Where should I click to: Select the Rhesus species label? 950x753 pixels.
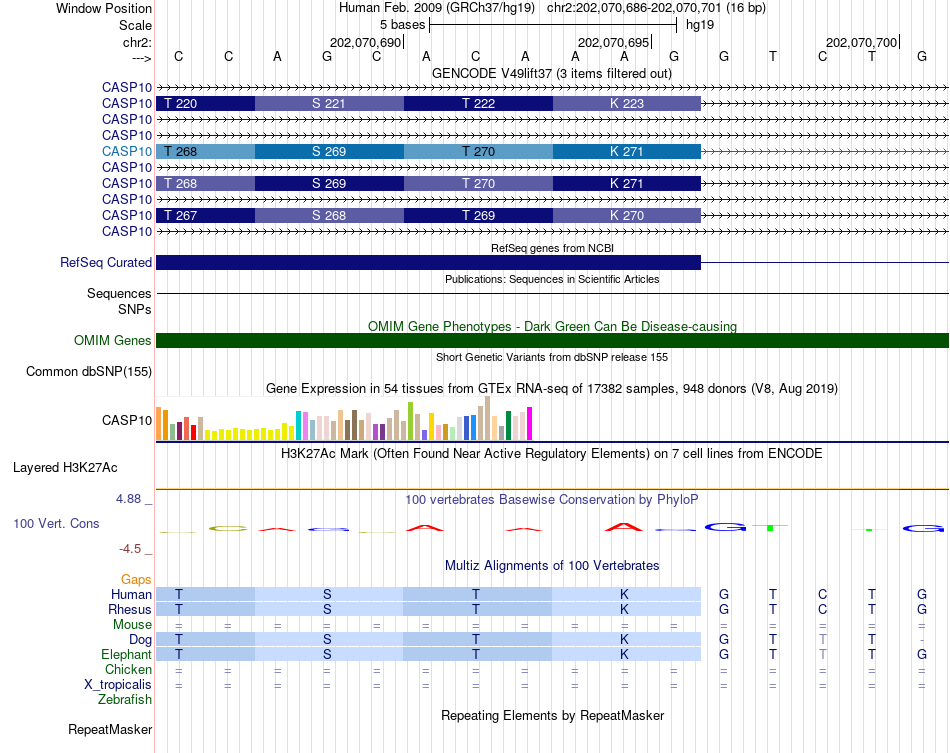pyautogui.click(x=130, y=609)
